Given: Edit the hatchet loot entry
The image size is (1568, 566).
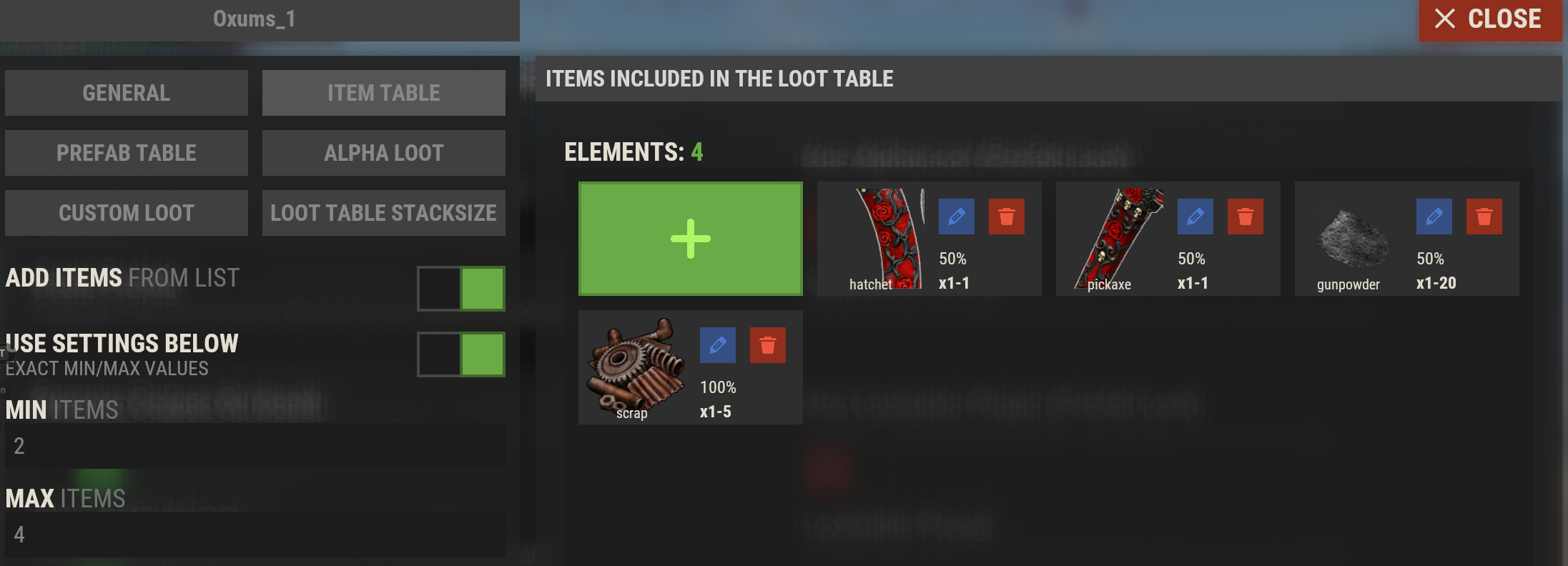Looking at the screenshot, I should coord(957,217).
